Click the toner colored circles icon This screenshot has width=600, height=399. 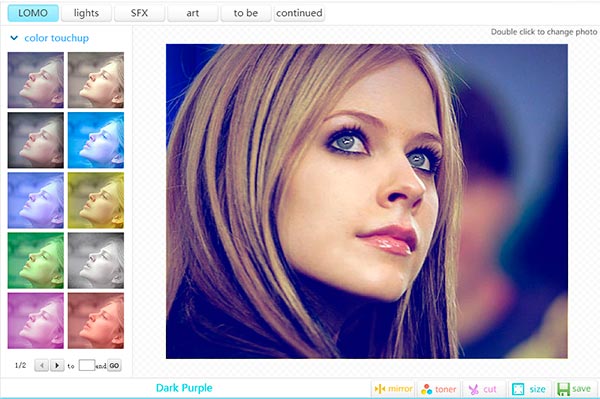coord(426,389)
